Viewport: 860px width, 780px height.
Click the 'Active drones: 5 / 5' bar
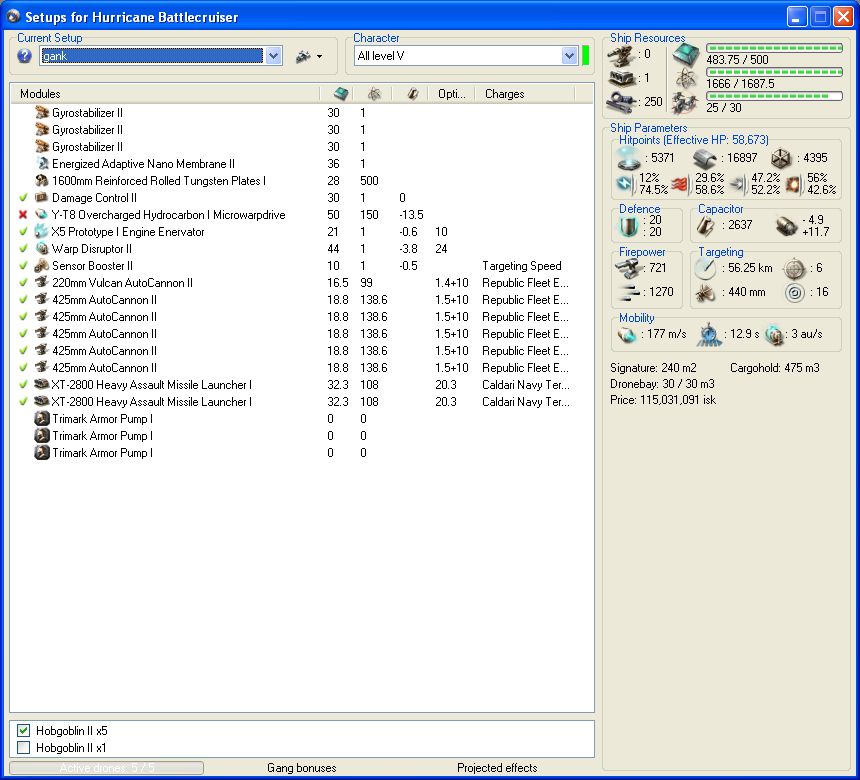[106, 767]
